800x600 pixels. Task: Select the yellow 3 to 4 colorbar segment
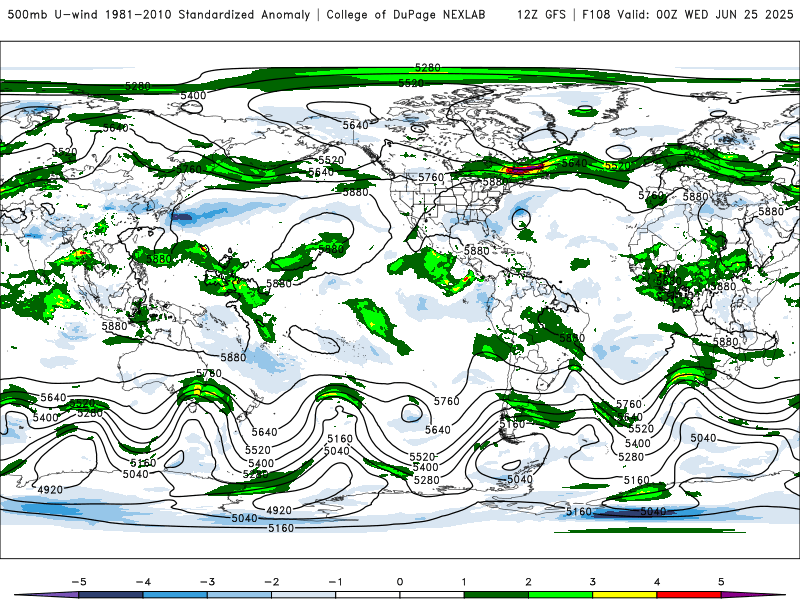tap(625, 595)
